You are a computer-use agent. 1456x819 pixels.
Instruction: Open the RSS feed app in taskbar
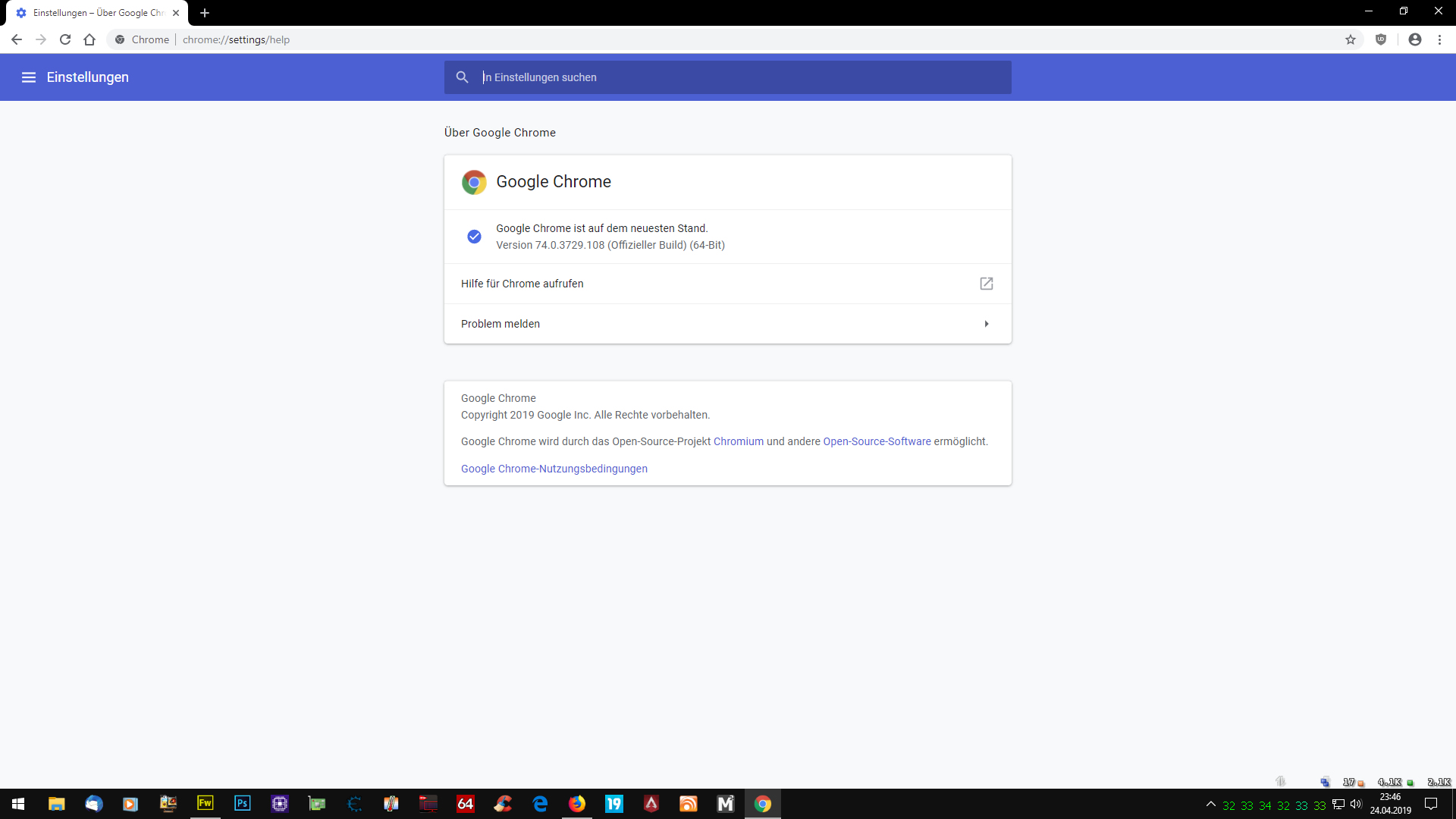point(688,804)
